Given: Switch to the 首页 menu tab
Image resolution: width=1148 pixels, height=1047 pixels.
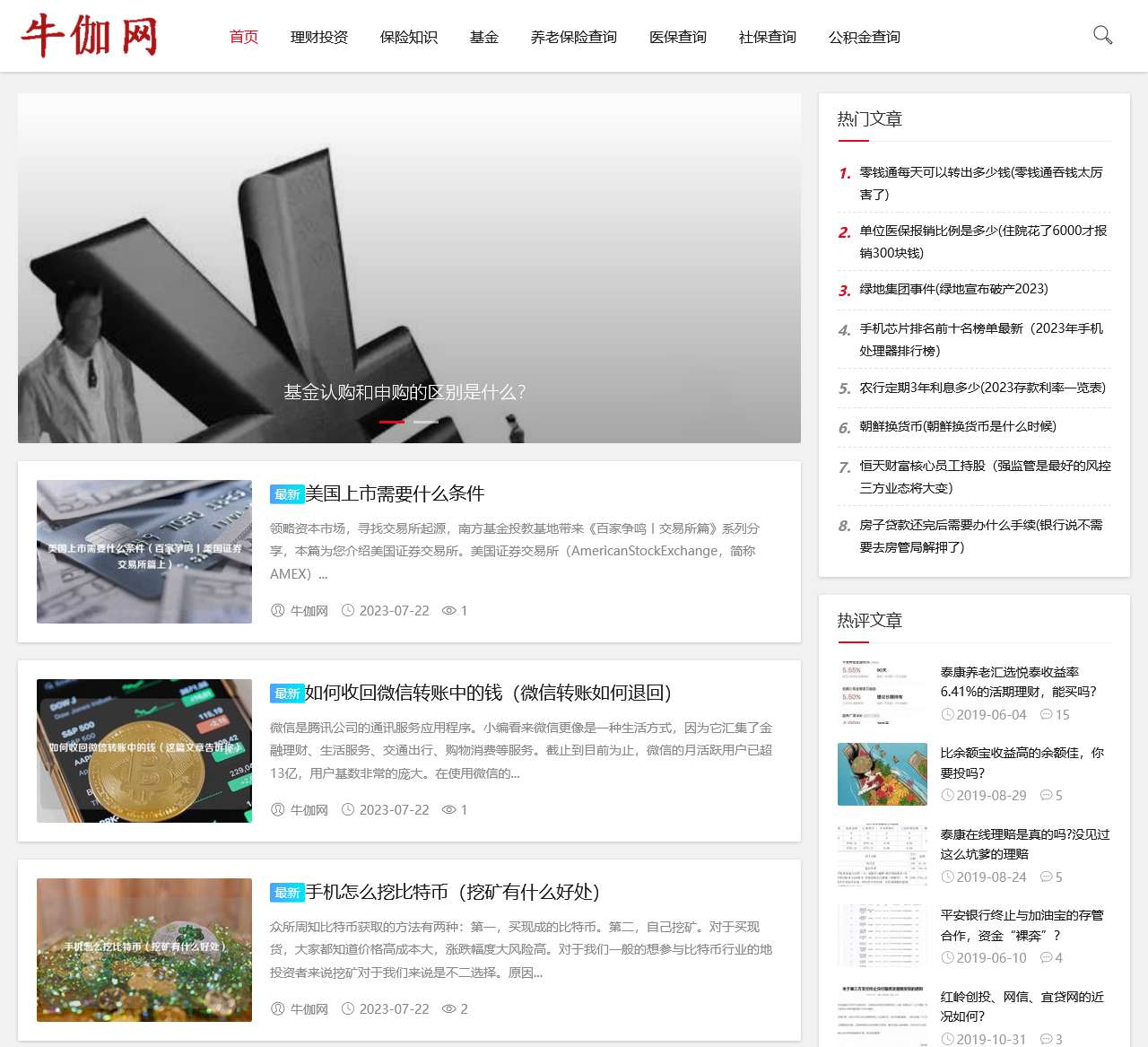Looking at the screenshot, I should point(243,37).
